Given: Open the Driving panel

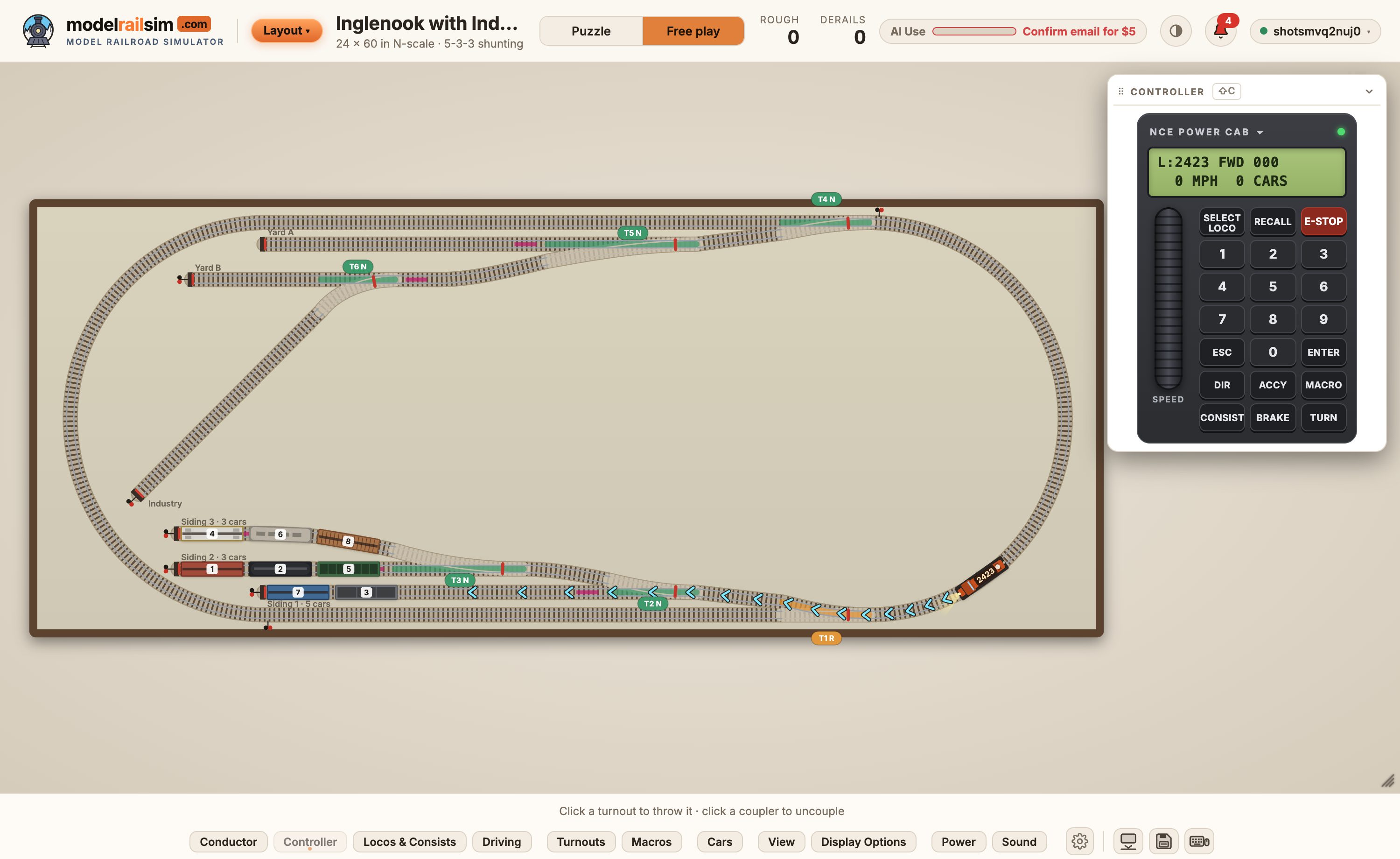Looking at the screenshot, I should [x=501, y=841].
